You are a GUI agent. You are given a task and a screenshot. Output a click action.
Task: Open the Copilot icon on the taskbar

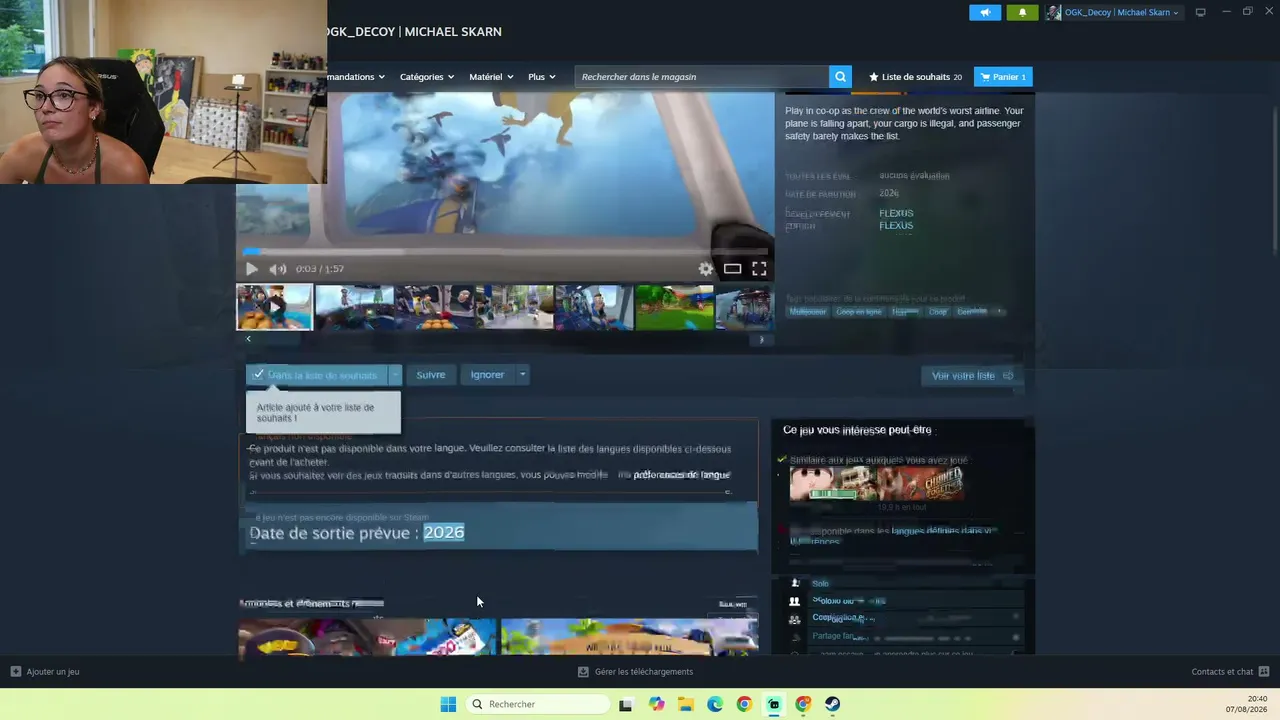656,704
